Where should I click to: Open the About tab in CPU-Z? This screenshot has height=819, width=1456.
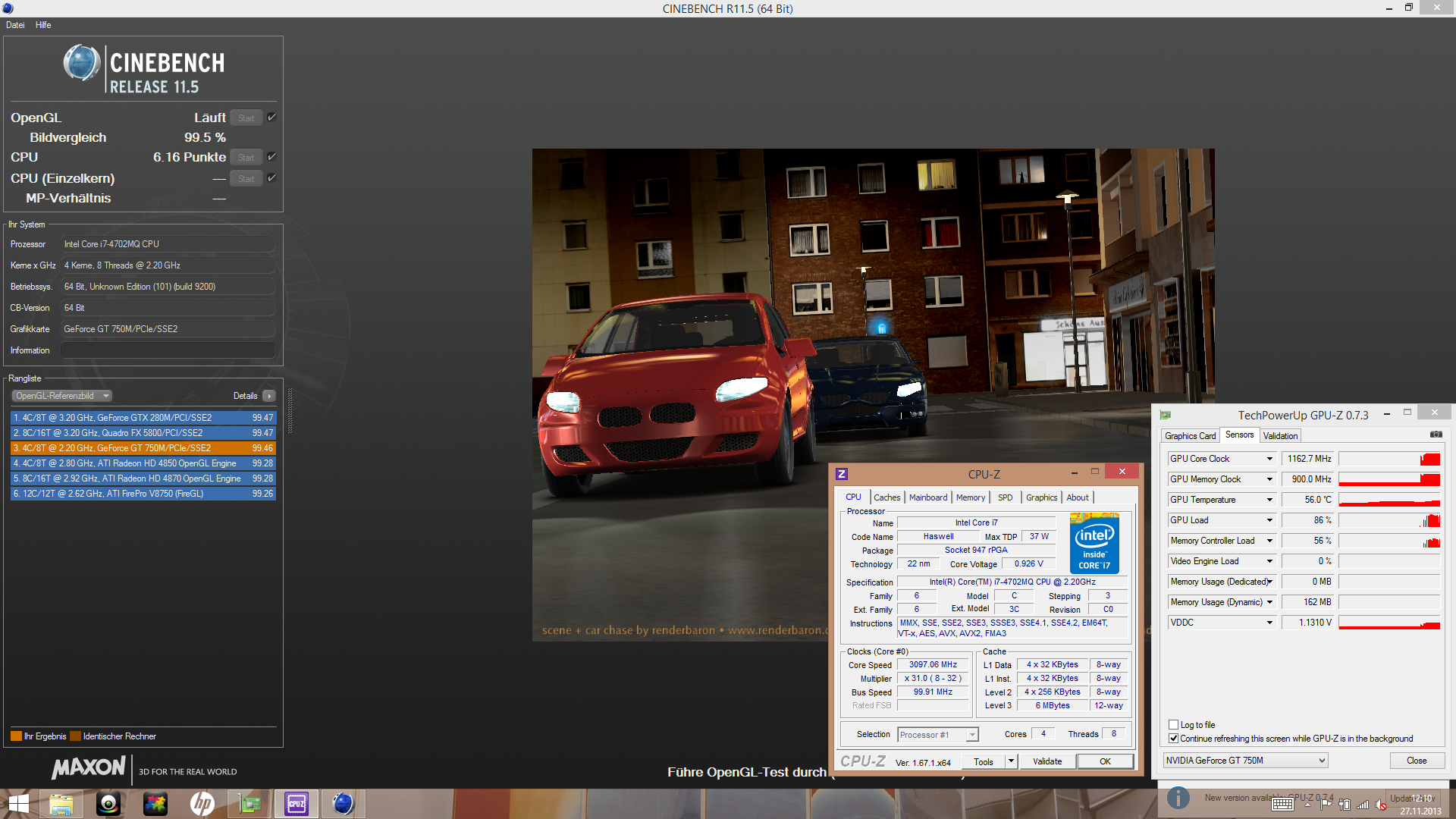(1078, 497)
